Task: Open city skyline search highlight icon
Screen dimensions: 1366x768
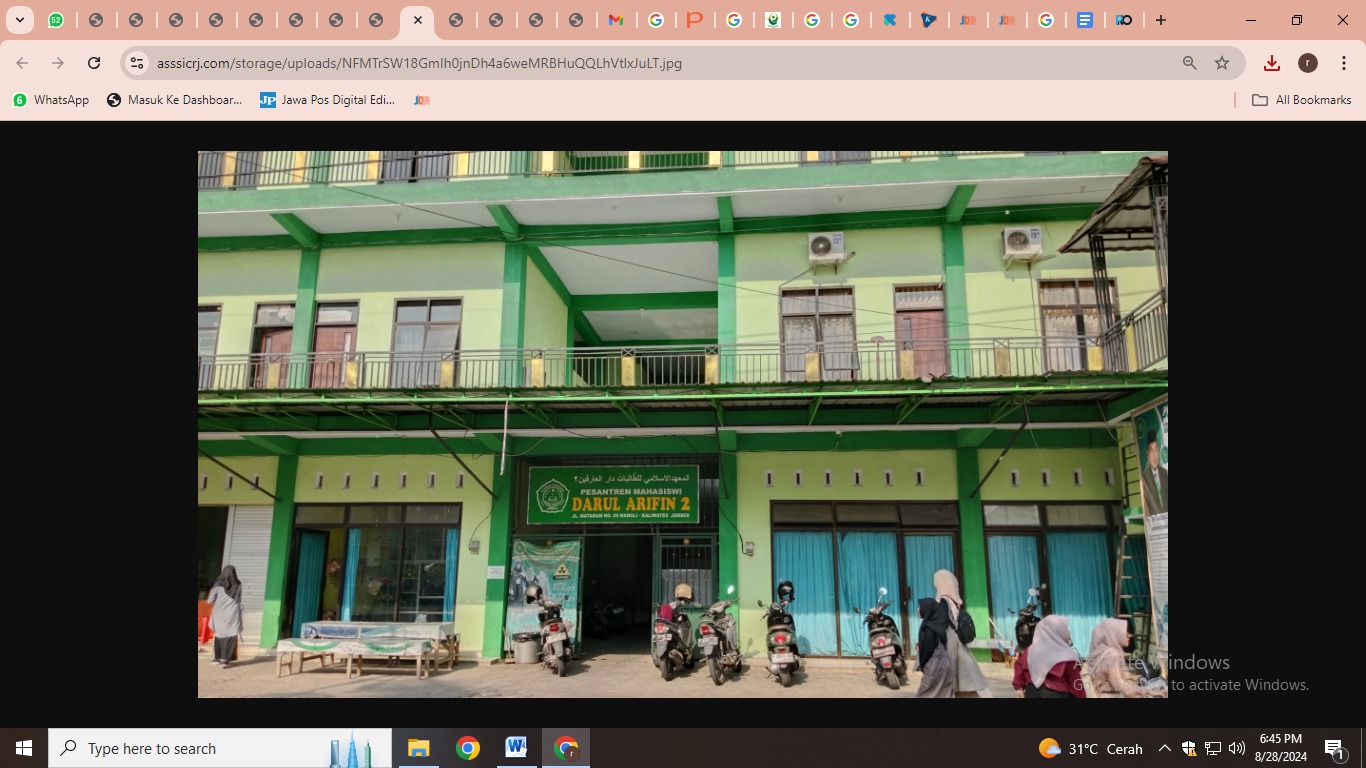Action: pos(350,748)
